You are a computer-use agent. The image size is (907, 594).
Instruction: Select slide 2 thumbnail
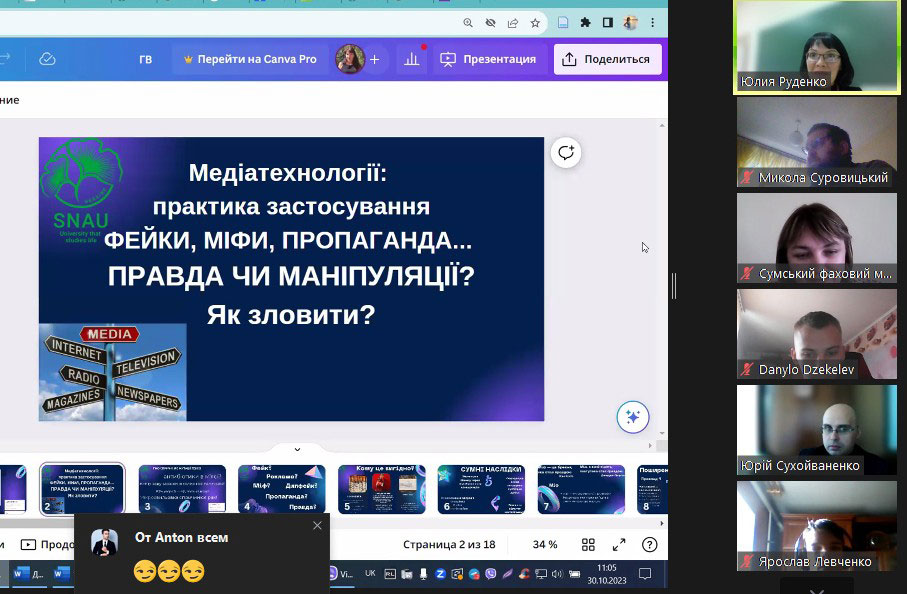(x=82, y=489)
